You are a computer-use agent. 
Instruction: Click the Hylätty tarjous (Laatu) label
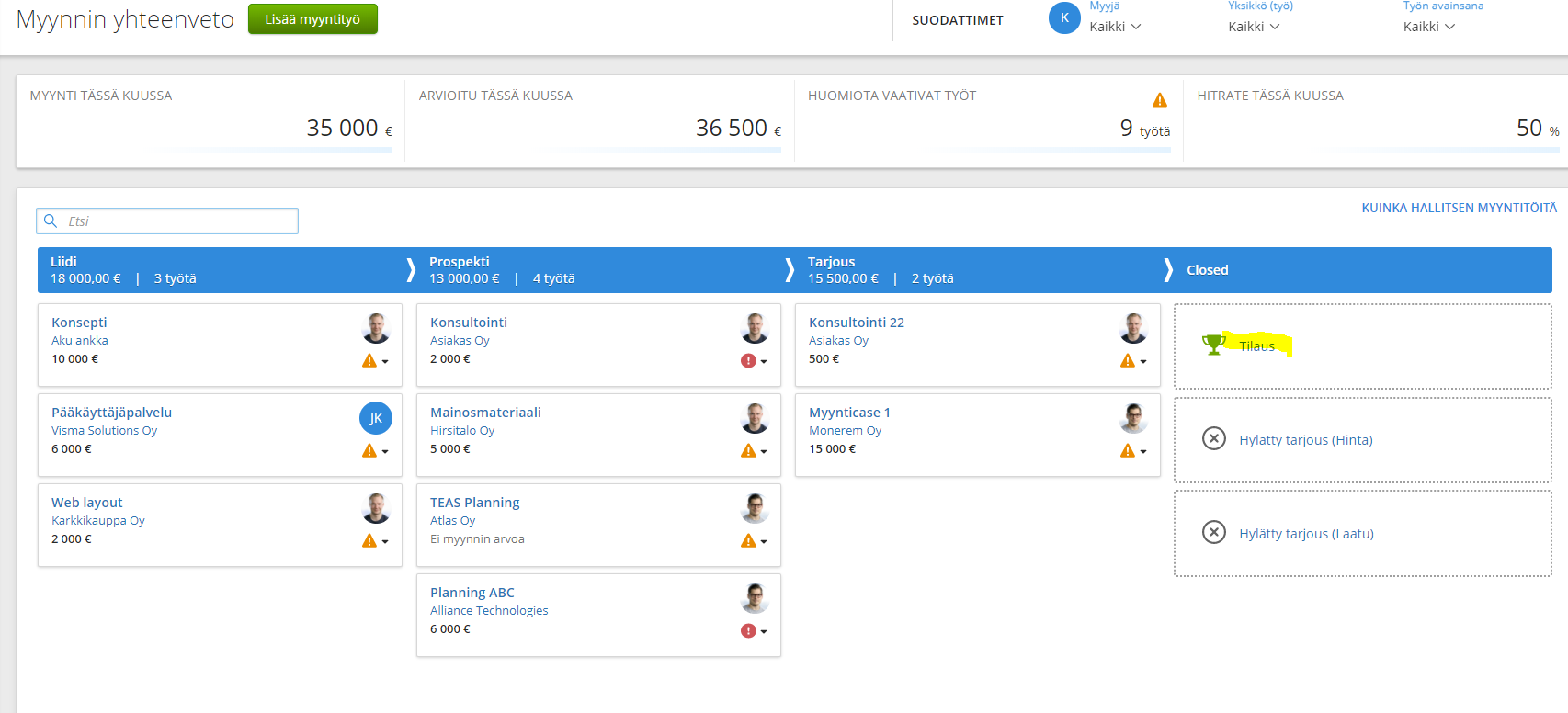point(1306,534)
